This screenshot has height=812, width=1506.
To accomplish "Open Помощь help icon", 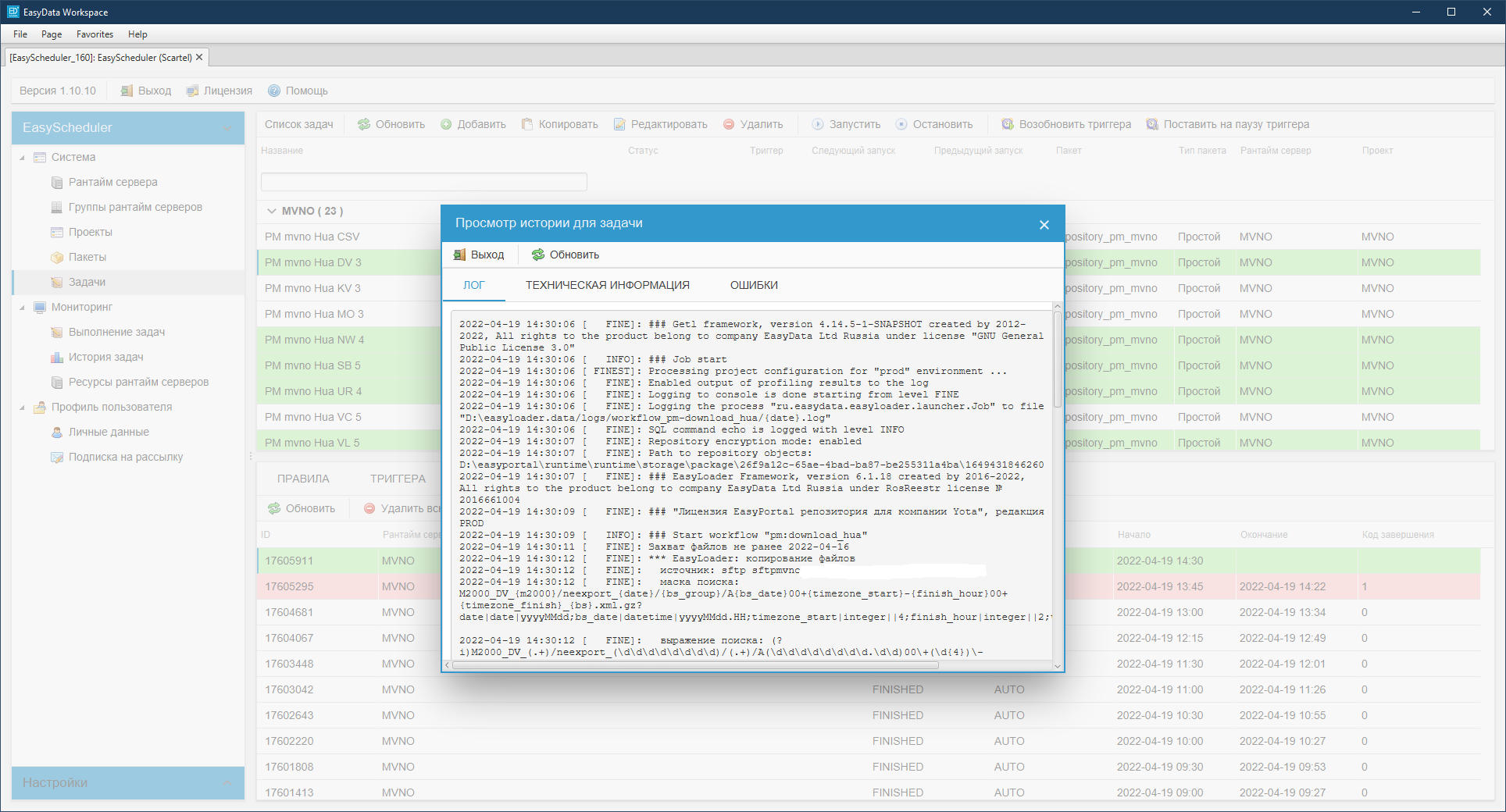I will pyautogui.click(x=274, y=91).
